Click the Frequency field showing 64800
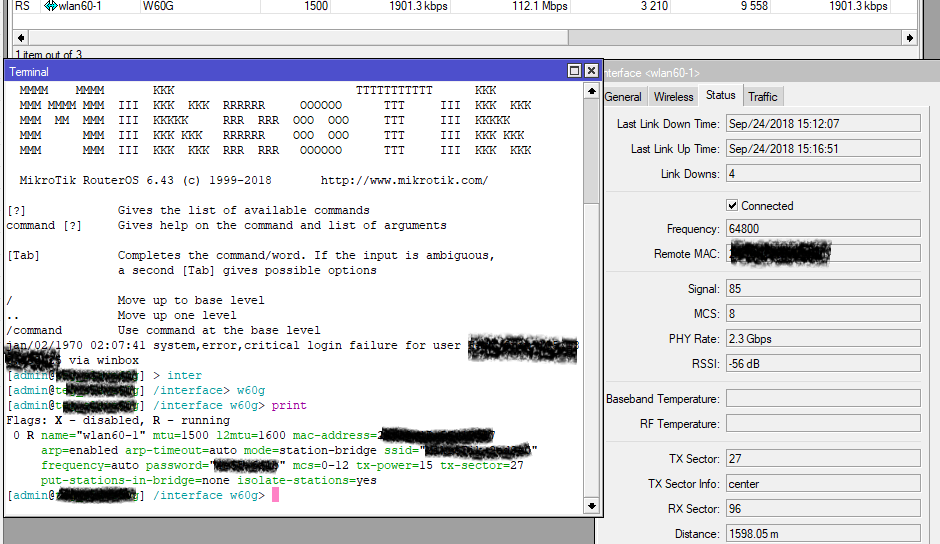Viewport: 940px width, 544px height. [x=823, y=229]
